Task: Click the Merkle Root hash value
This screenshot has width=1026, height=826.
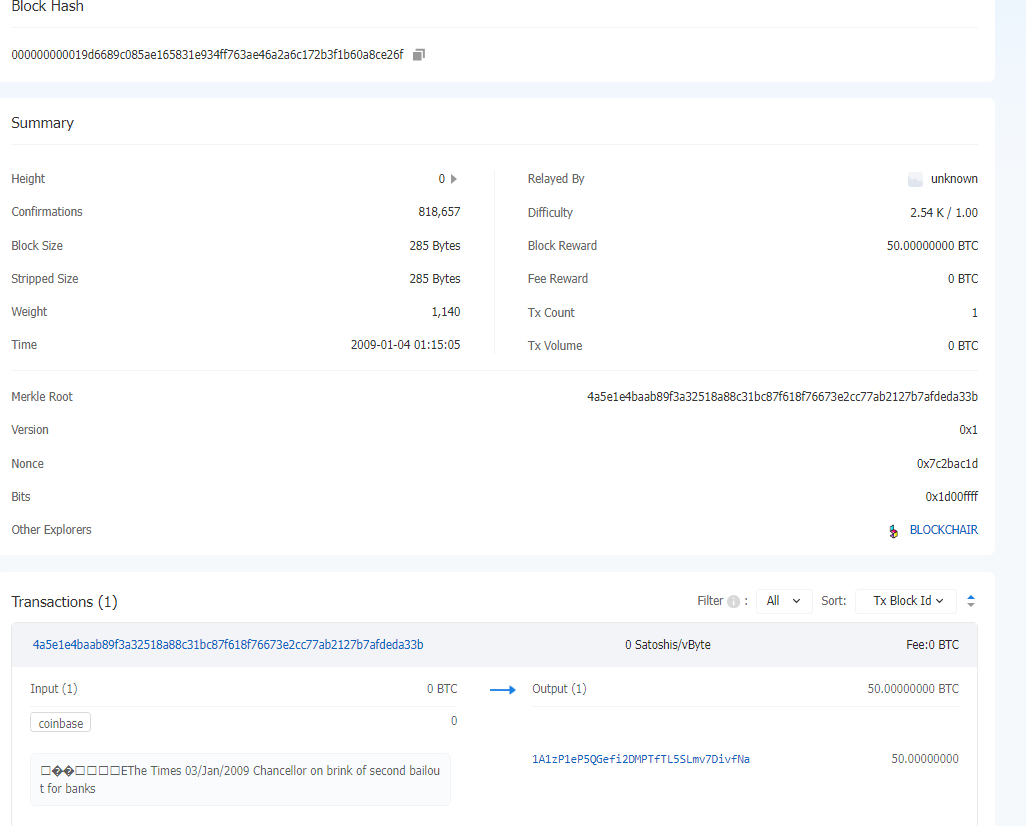Action: click(782, 397)
